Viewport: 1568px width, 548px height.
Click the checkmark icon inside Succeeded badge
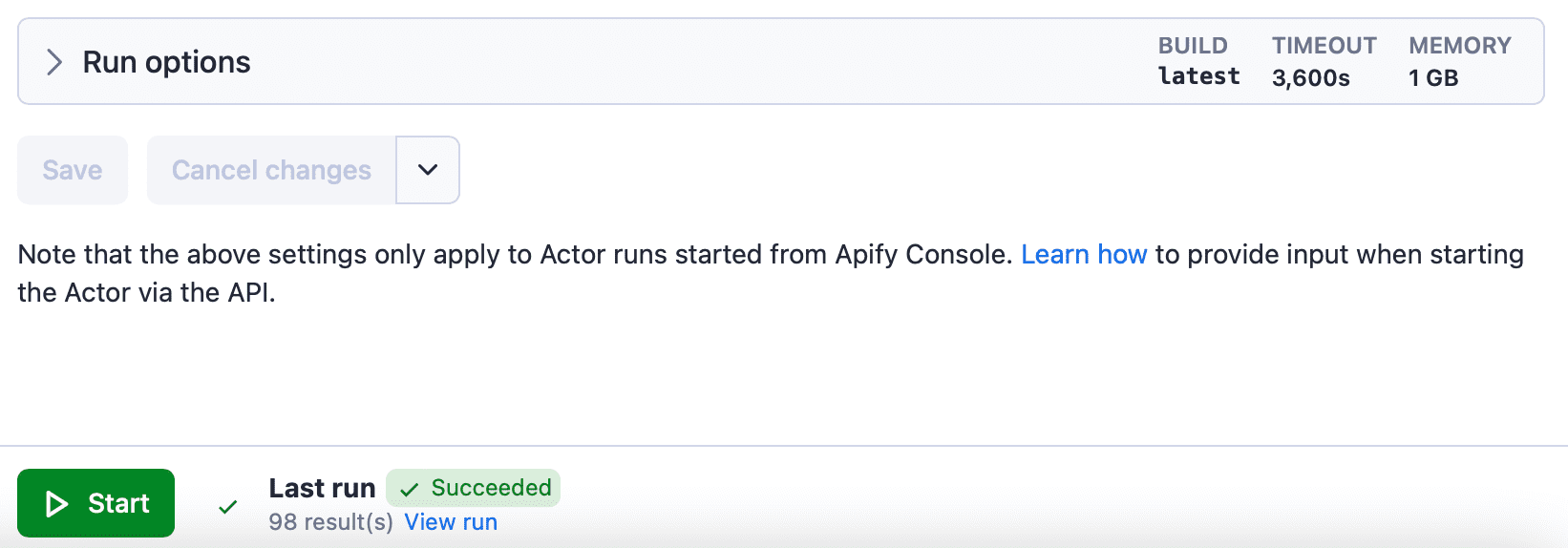(x=410, y=490)
